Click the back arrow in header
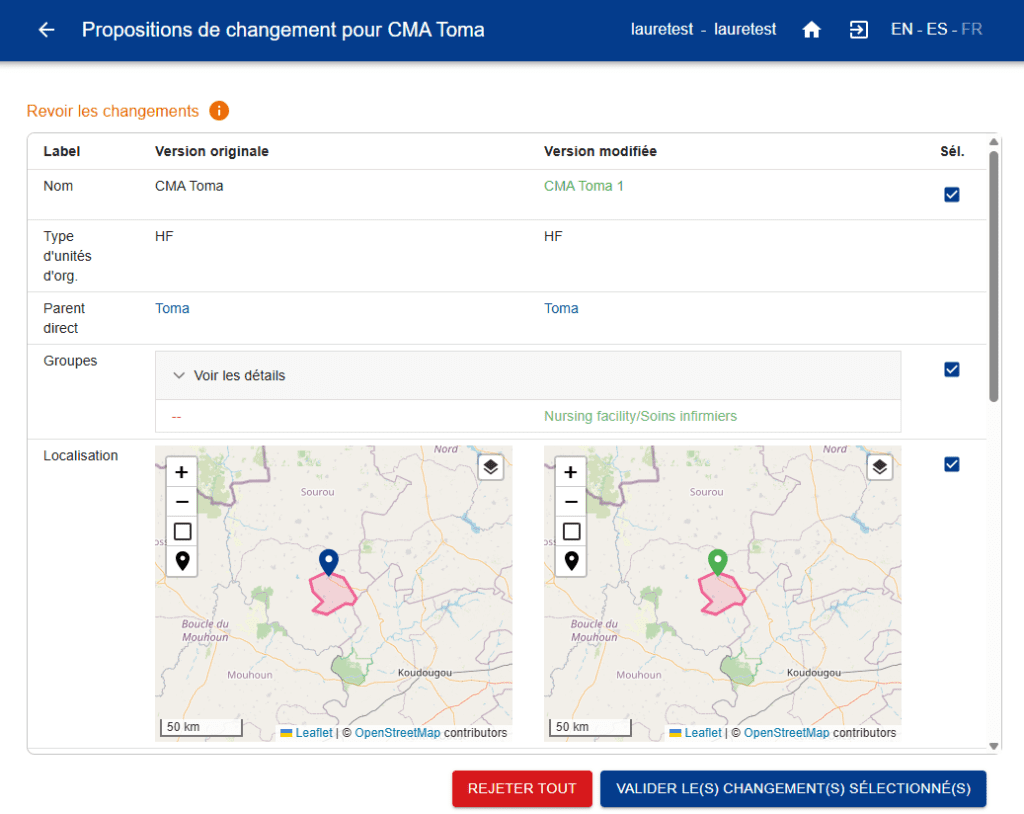 point(46,30)
